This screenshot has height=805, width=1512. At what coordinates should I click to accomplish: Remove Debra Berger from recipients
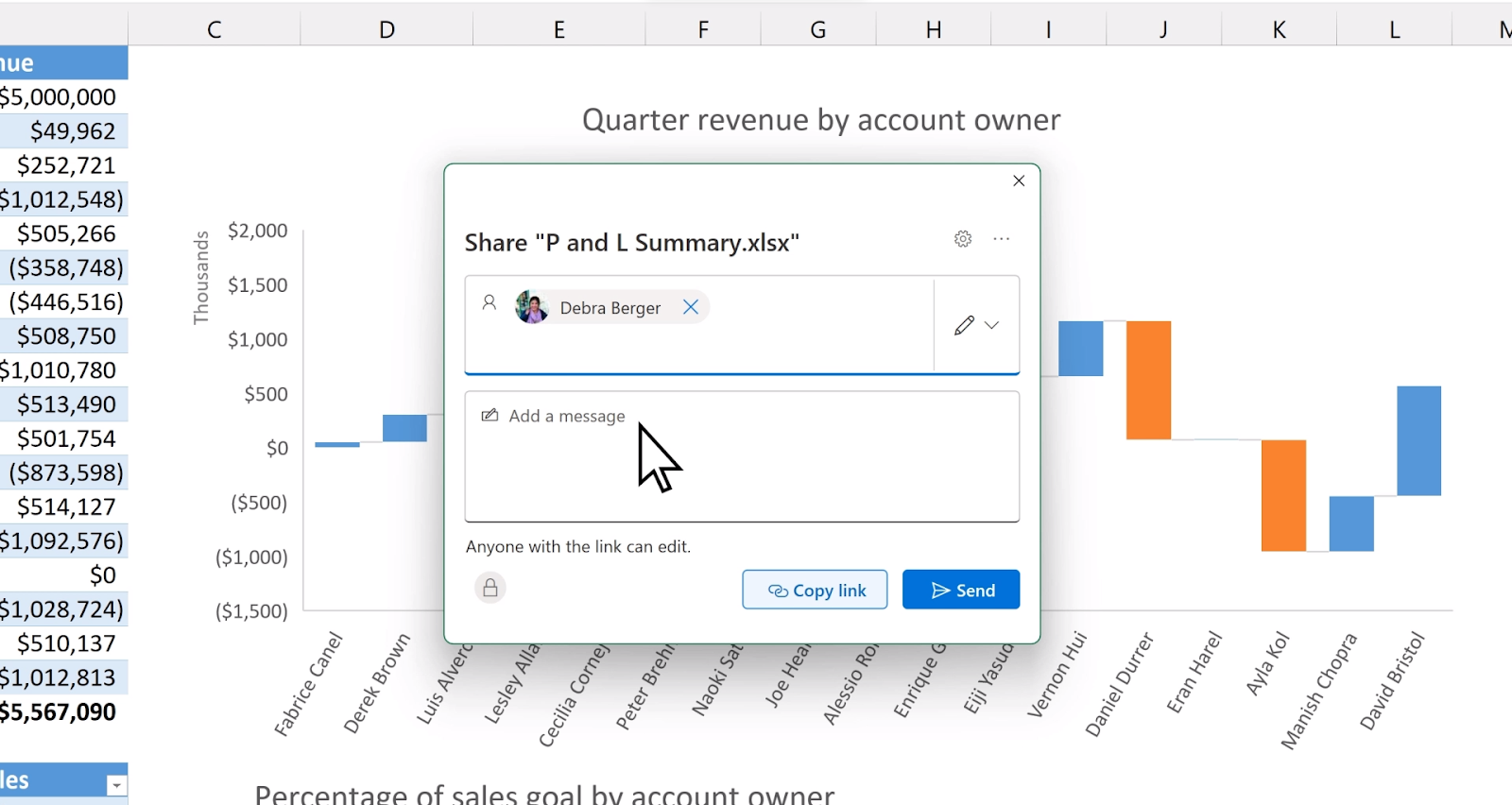point(691,307)
